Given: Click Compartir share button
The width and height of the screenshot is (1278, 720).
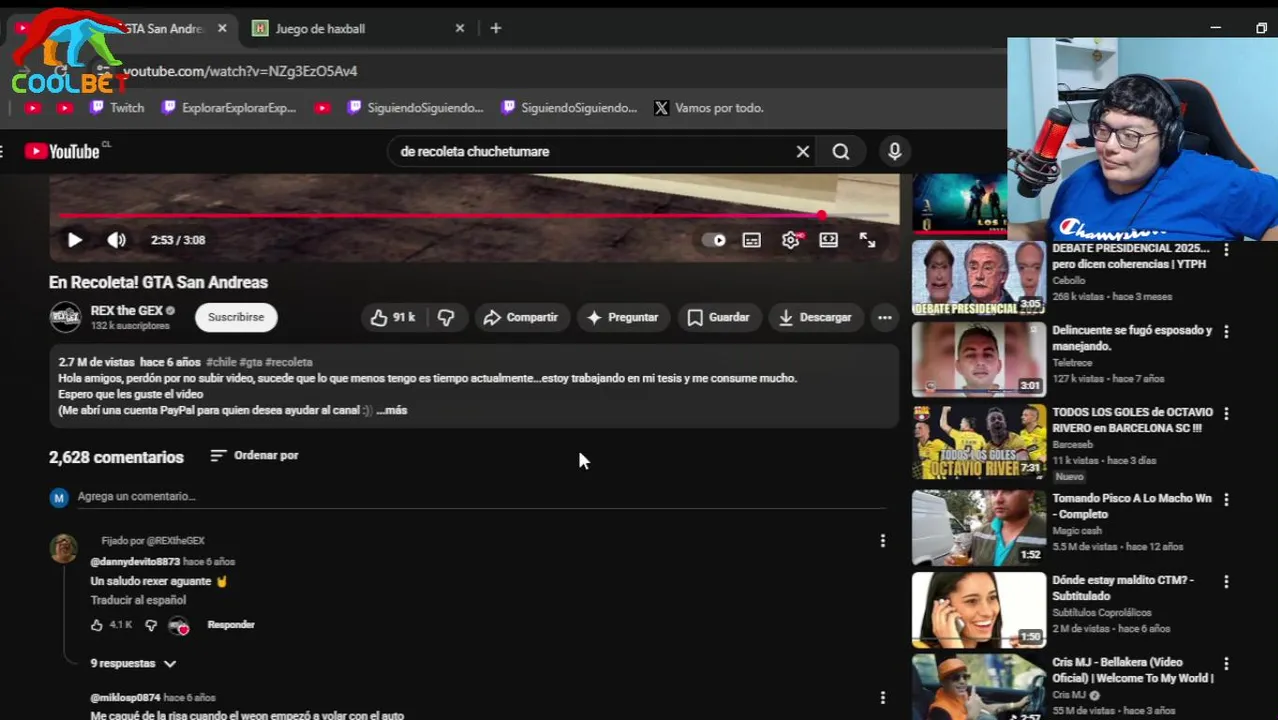Looking at the screenshot, I should point(520,317).
